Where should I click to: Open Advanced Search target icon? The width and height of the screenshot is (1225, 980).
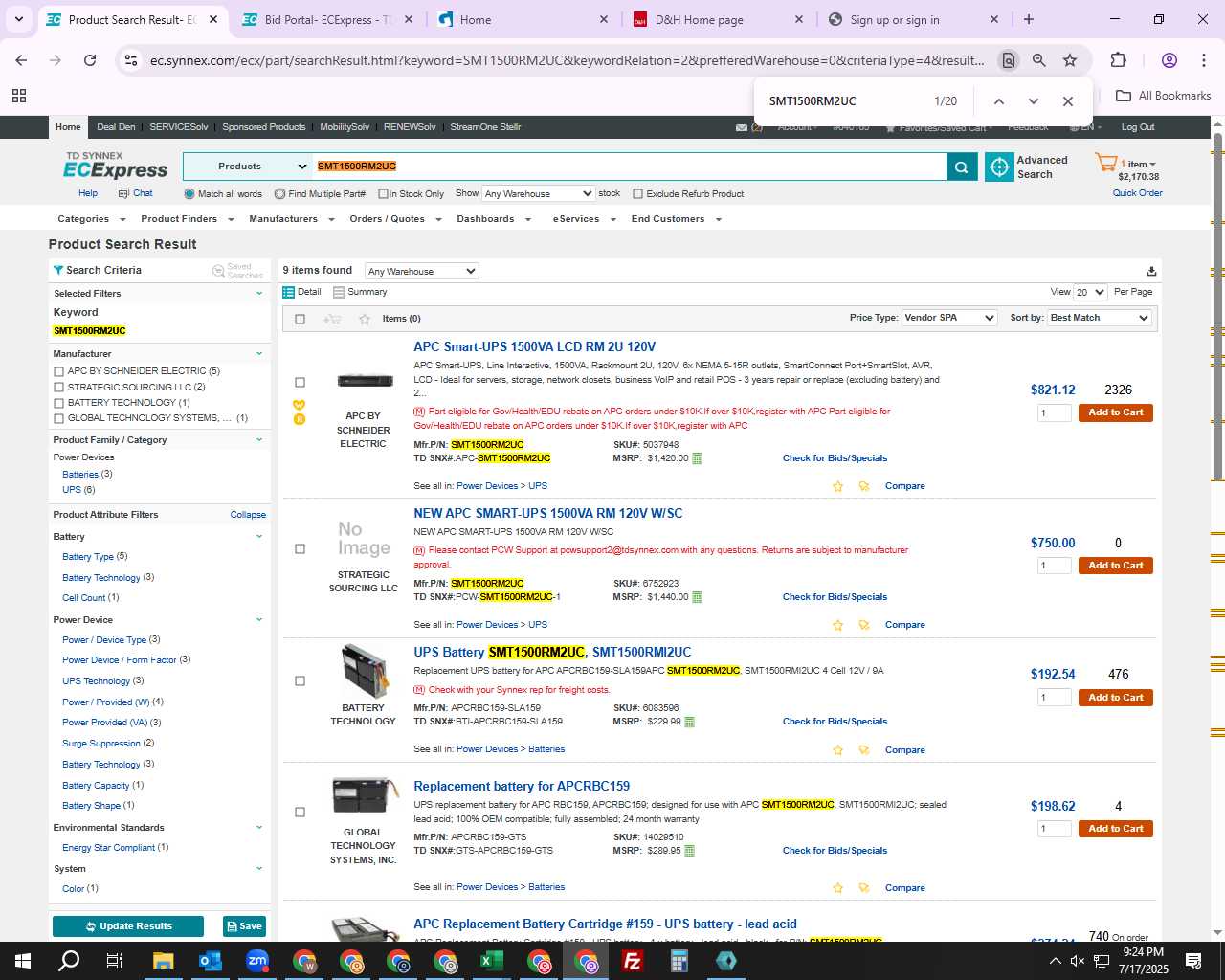pos(999,167)
